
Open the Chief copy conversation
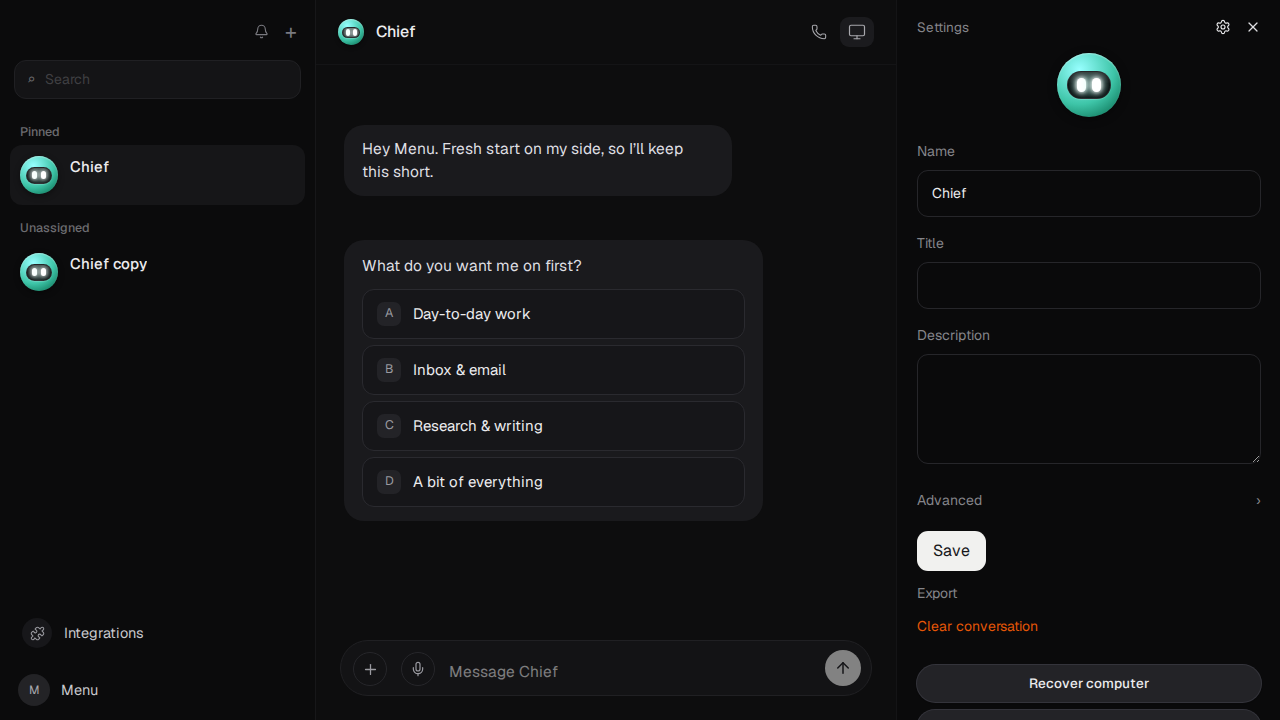(157, 272)
